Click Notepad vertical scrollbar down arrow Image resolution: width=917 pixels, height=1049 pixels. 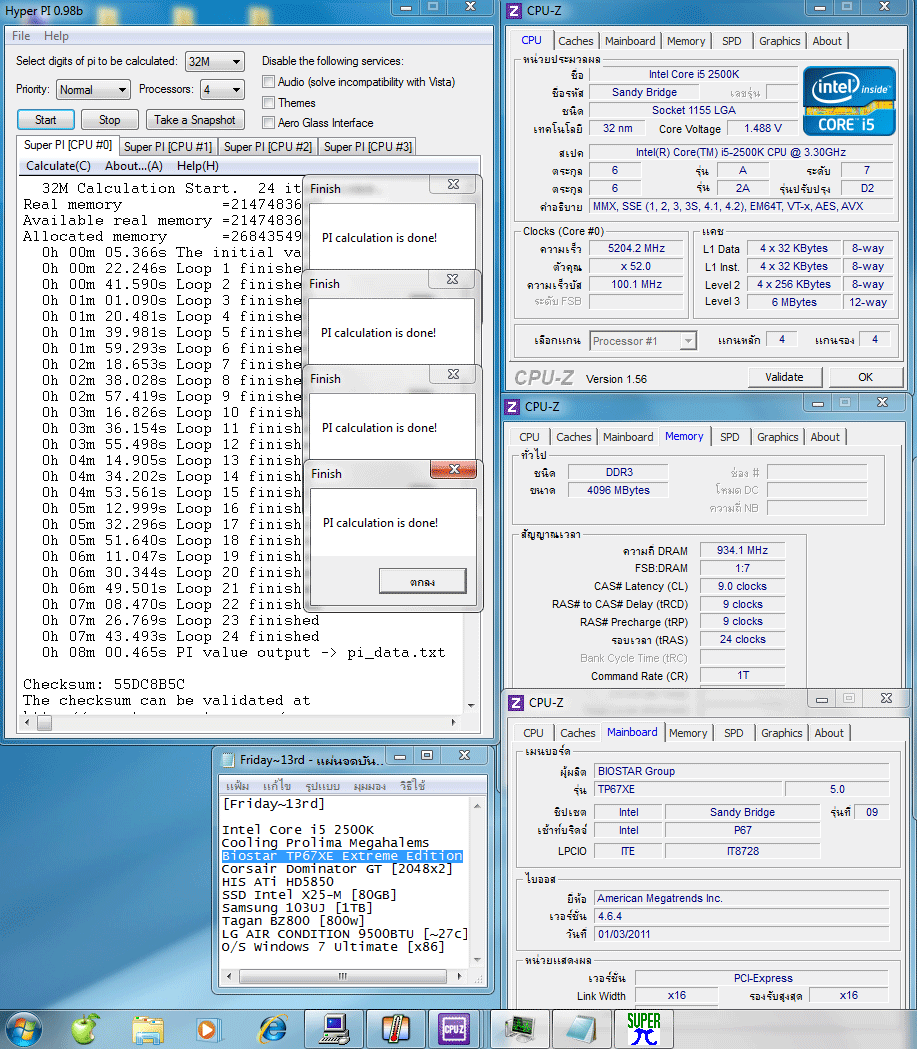478,959
